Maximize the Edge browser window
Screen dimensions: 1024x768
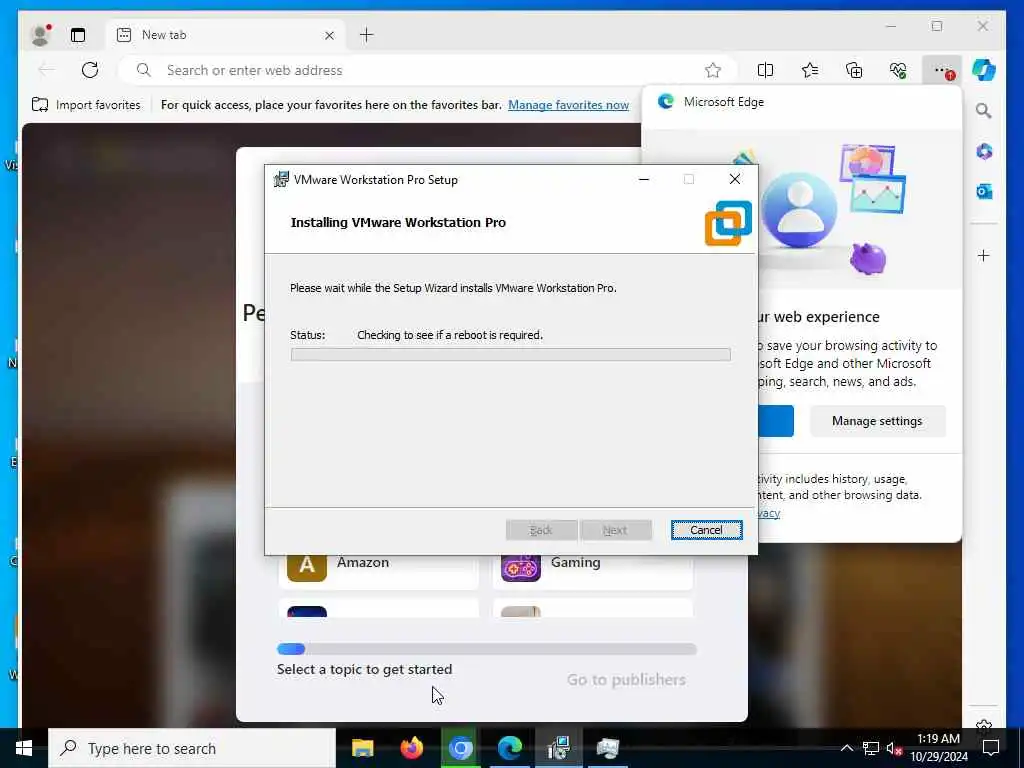click(936, 26)
